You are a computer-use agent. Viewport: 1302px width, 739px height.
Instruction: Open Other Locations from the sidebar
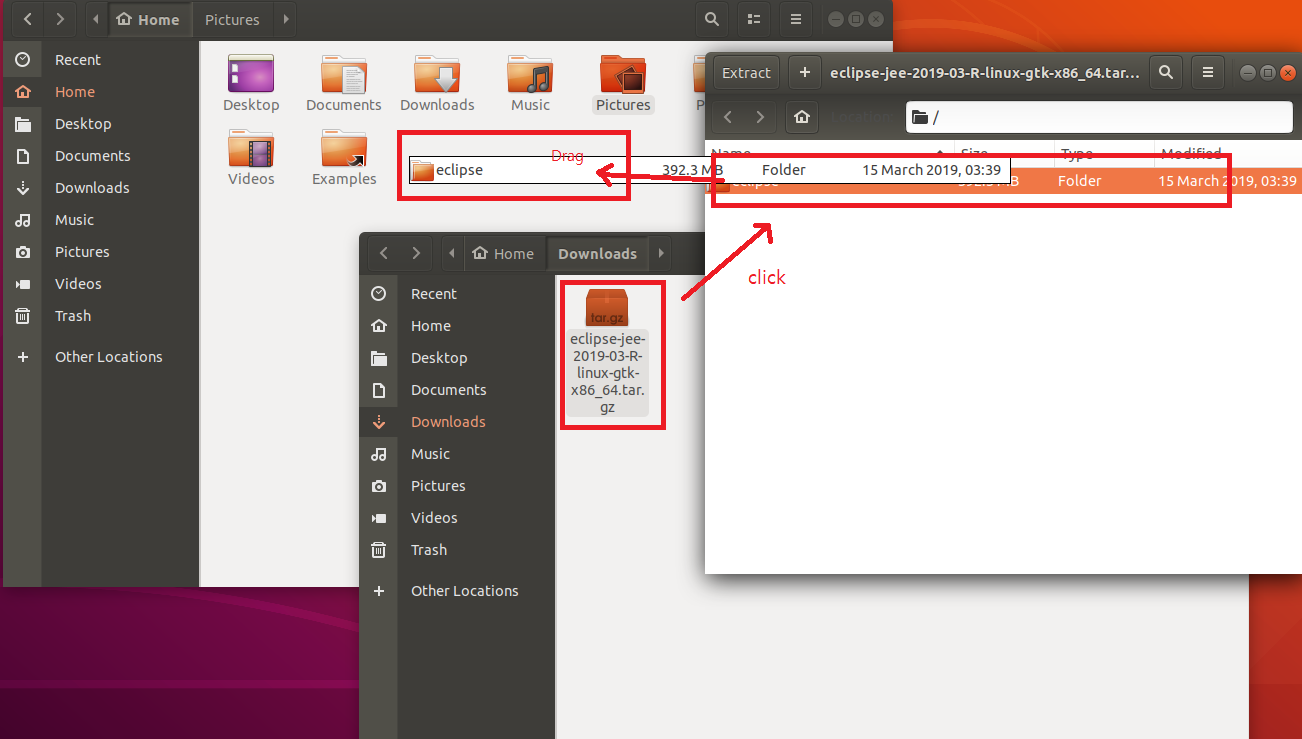coord(108,356)
